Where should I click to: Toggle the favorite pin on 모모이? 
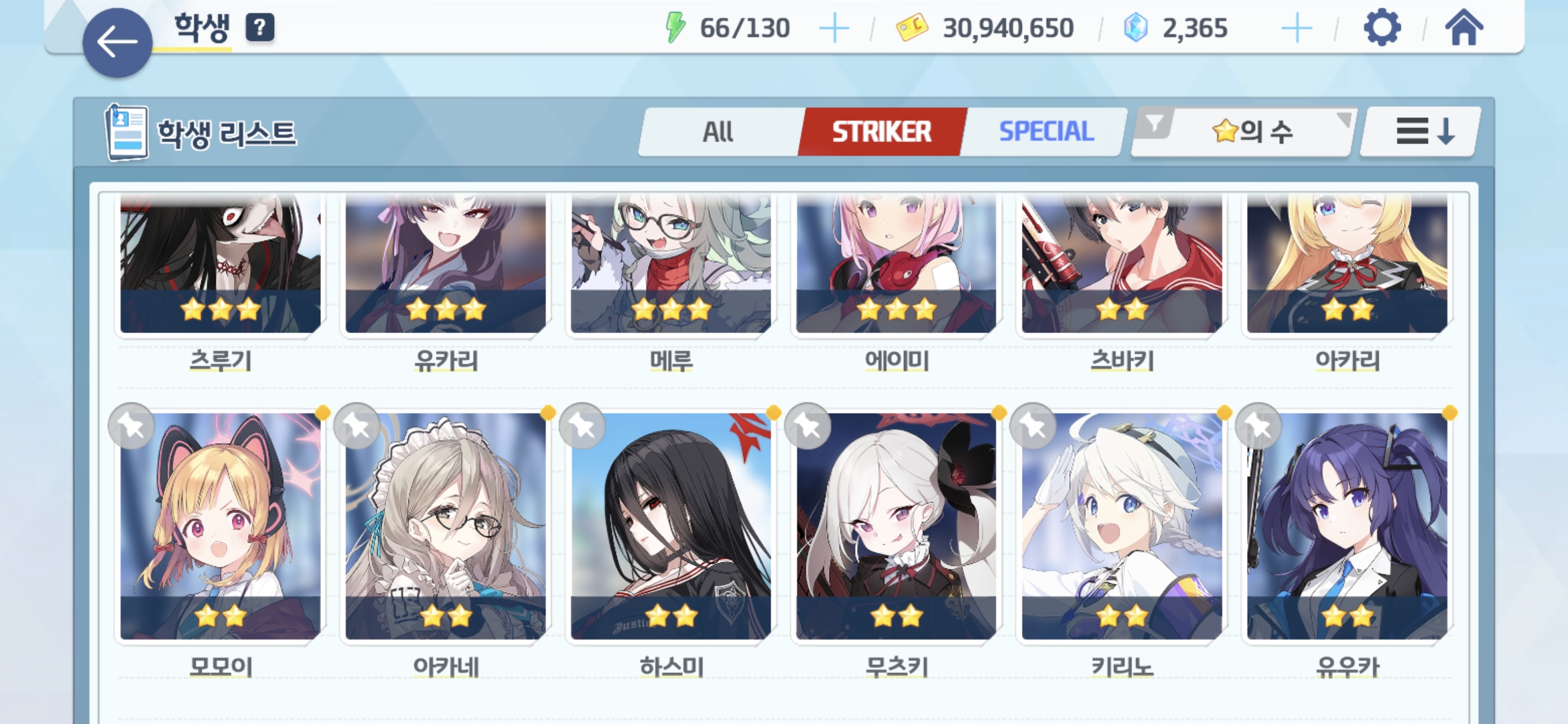tap(131, 426)
